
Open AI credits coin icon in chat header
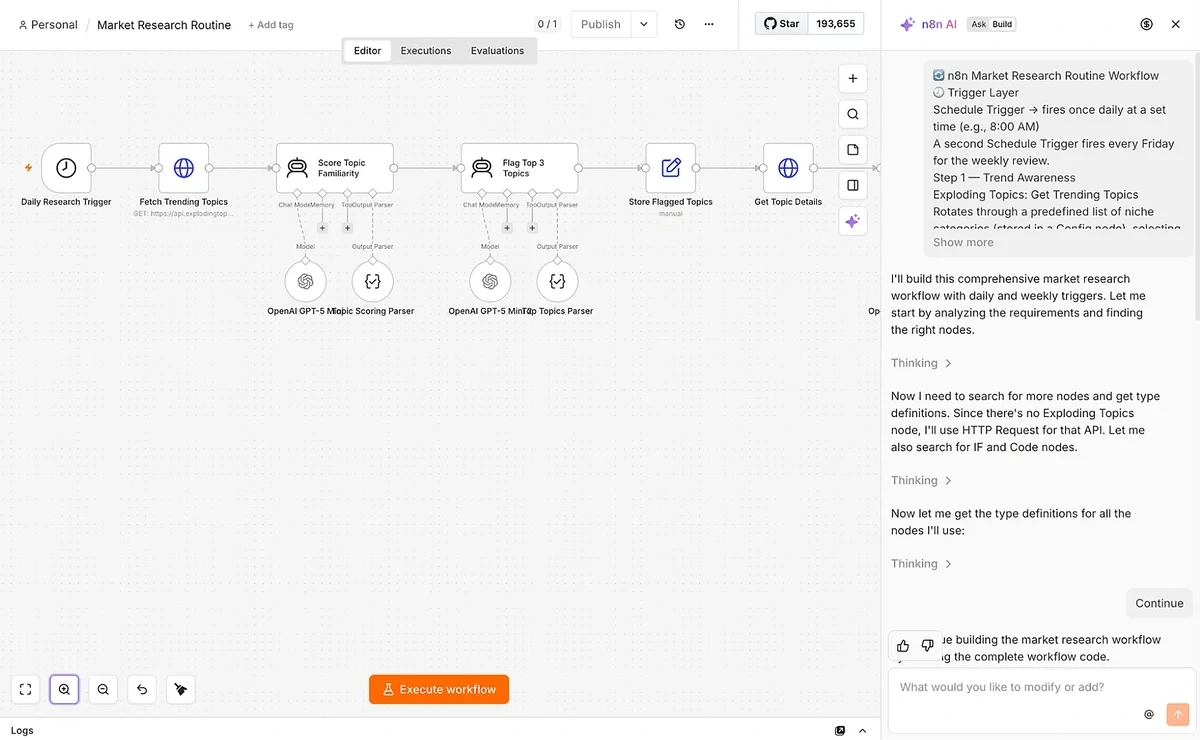(x=1147, y=24)
